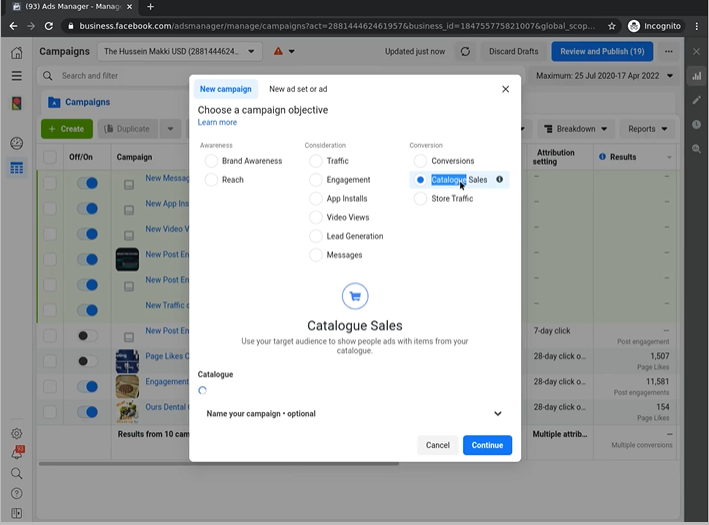Click the Catalogue Sales info icon
The width and height of the screenshot is (709, 525).
coord(500,180)
